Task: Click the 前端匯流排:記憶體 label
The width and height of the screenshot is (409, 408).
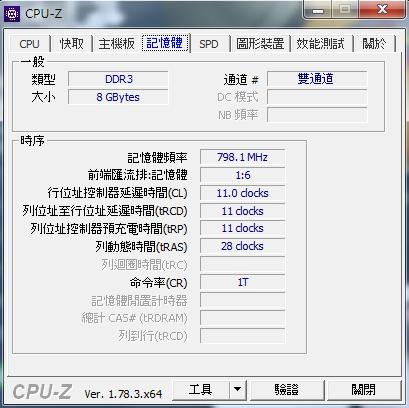Action: [x=138, y=175]
